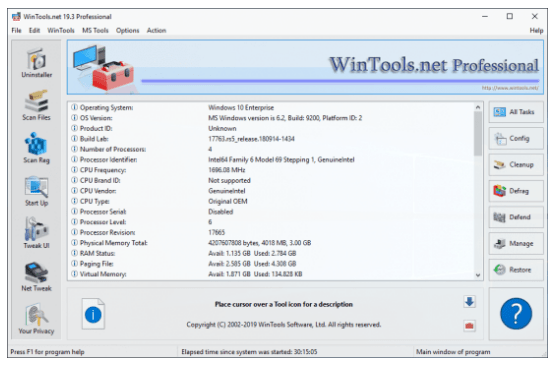The height and width of the screenshot is (366, 552).
Task: Launch the Your Privacy tool
Action: pyautogui.click(x=36, y=319)
